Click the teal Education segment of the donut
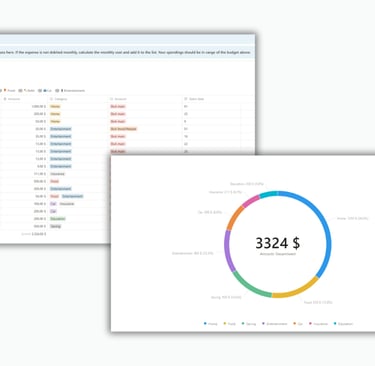This screenshot has height=366, width=375. tap(268, 194)
